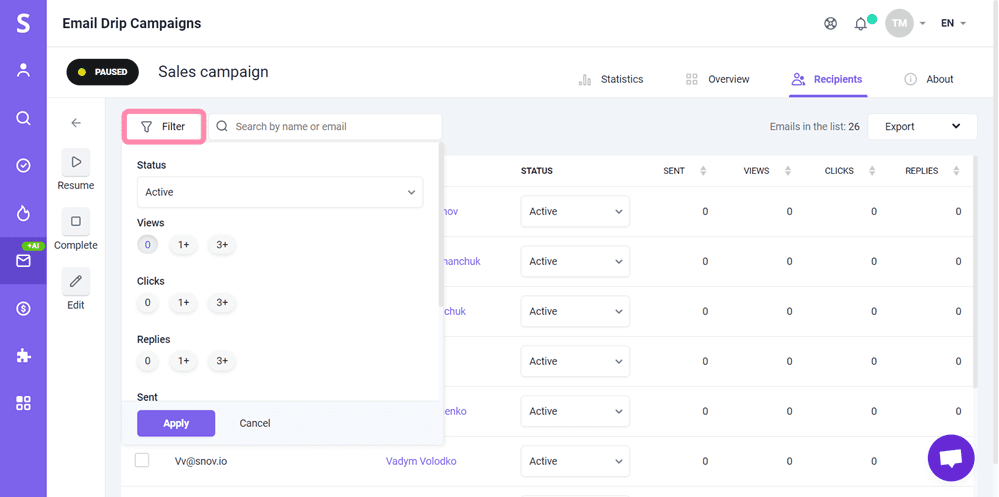Image resolution: width=999 pixels, height=497 pixels.
Task: Open the live chat widget
Action: [x=950, y=458]
